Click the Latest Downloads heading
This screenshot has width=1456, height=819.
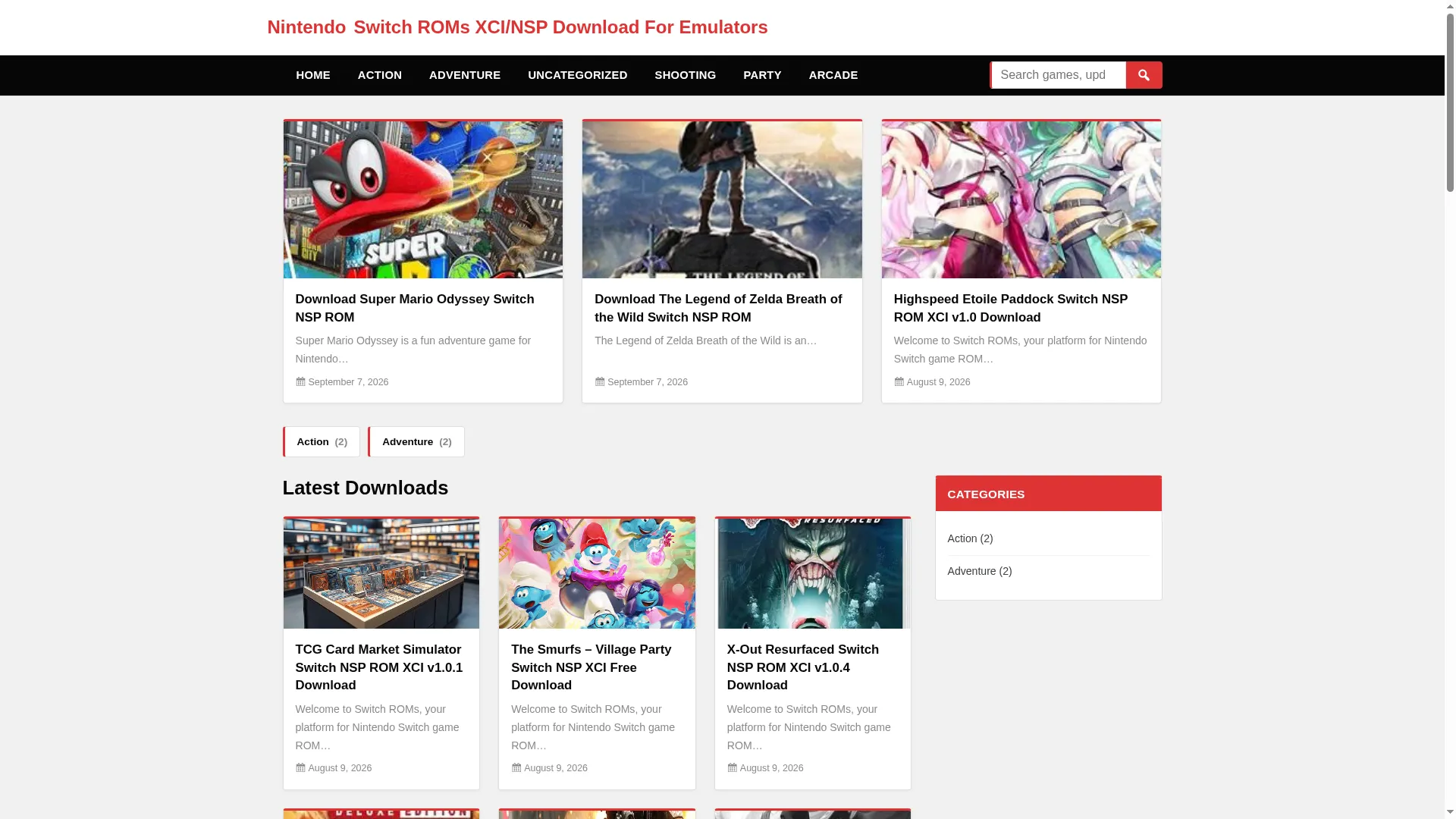pyautogui.click(x=366, y=488)
